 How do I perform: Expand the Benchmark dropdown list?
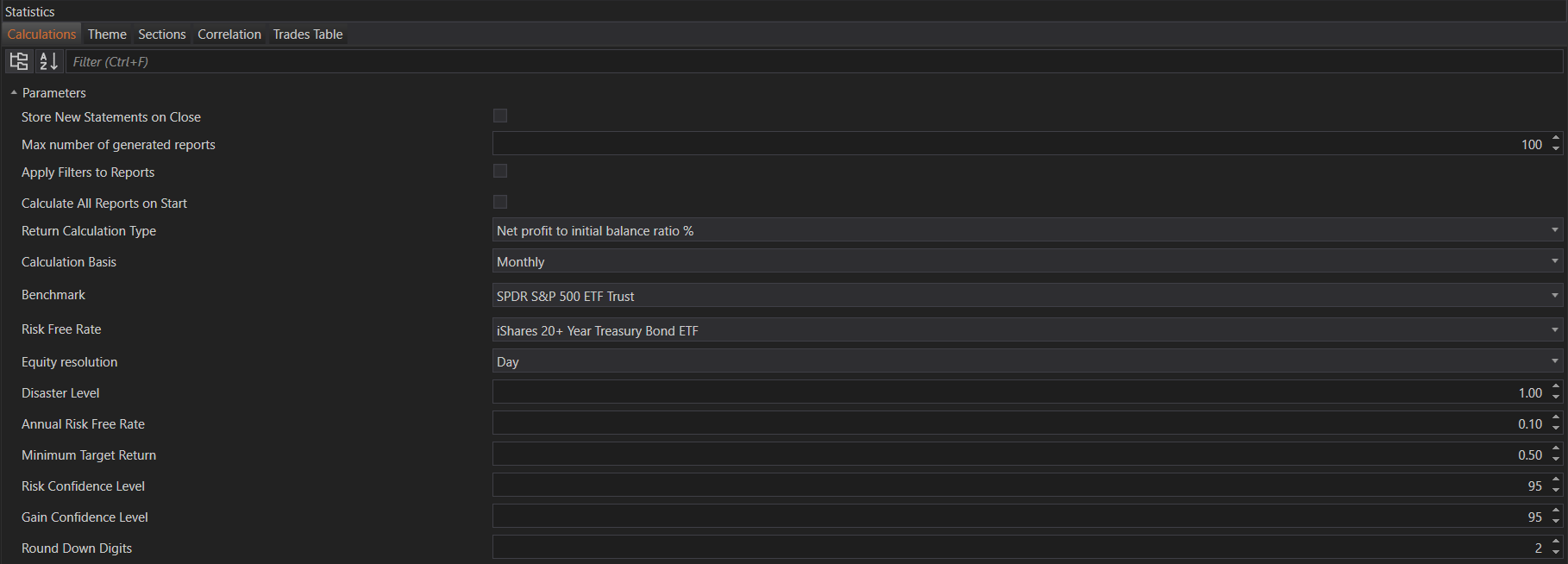coord(1026,296)
